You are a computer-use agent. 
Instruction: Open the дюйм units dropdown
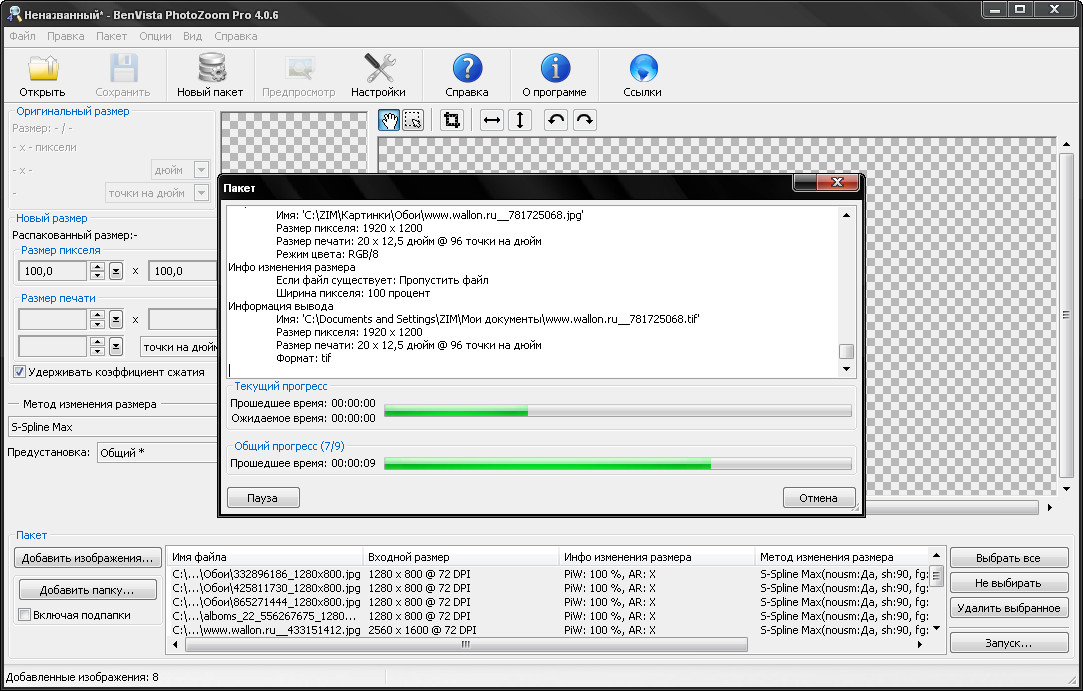tap(201, 170)
